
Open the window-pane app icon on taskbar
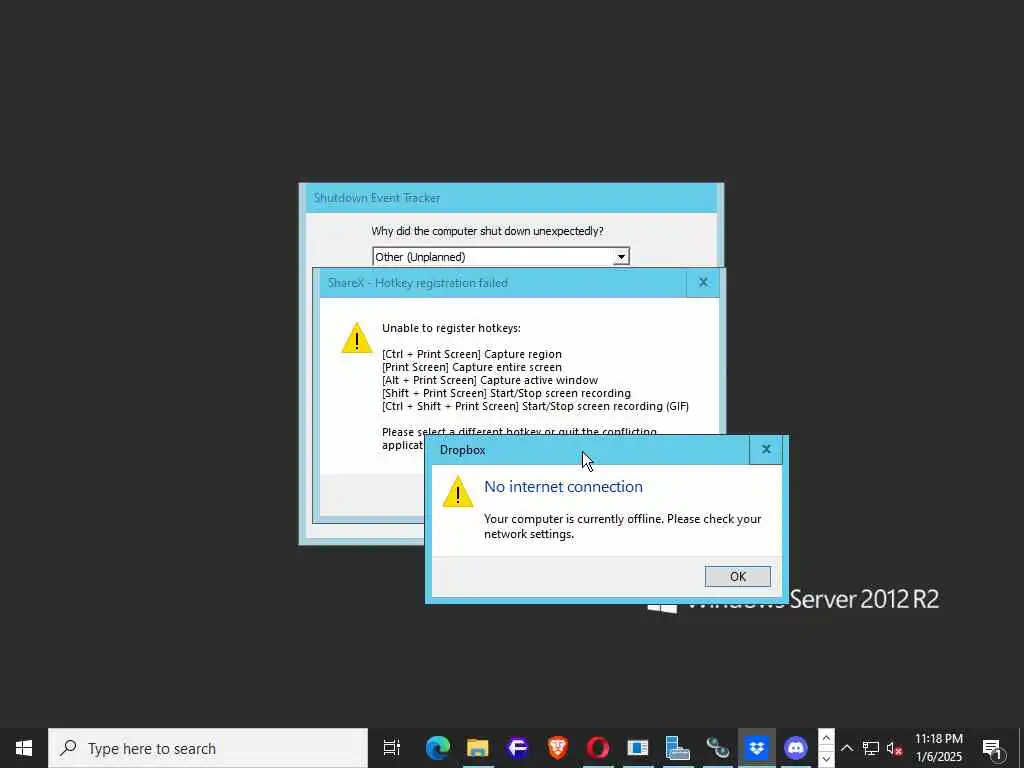pos(637,748)
